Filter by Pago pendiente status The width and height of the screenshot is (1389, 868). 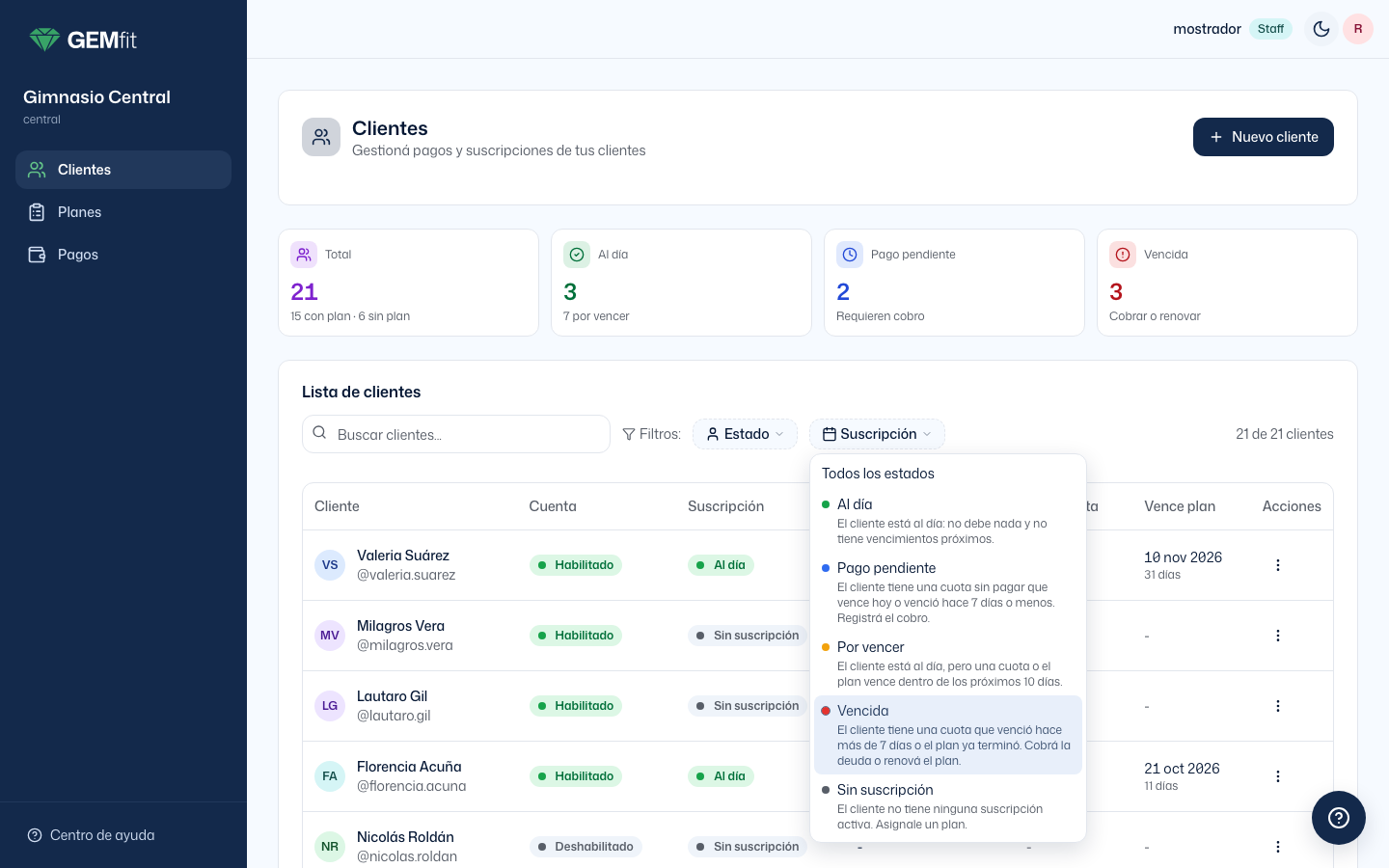948,592
